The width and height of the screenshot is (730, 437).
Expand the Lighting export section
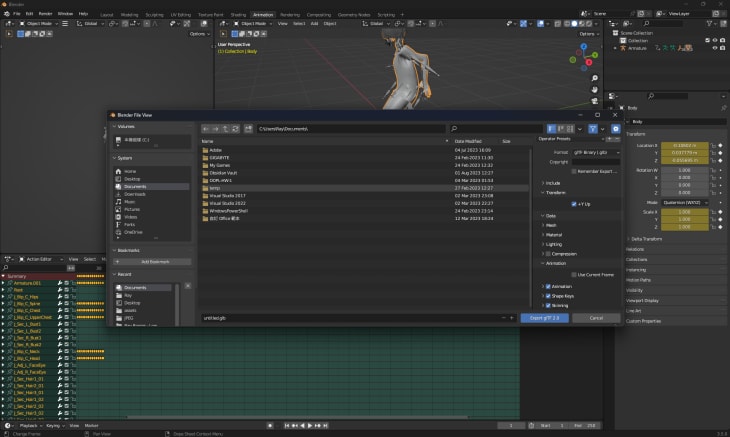(553, 244)
